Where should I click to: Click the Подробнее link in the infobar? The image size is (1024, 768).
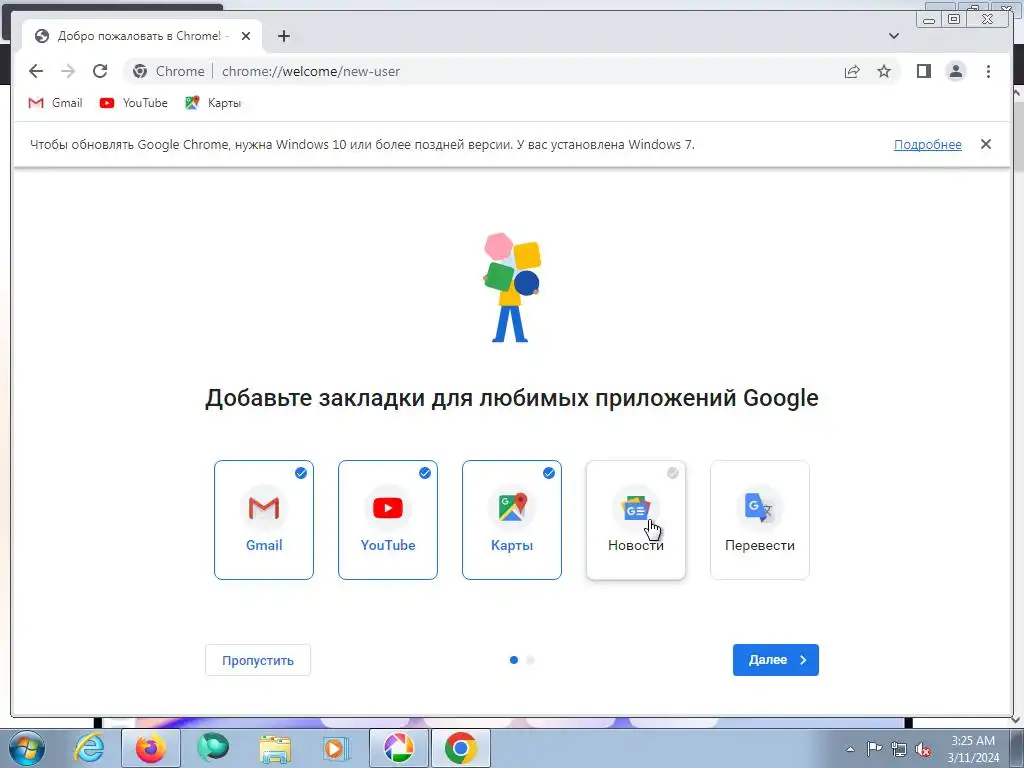click(x=927, y=144)
